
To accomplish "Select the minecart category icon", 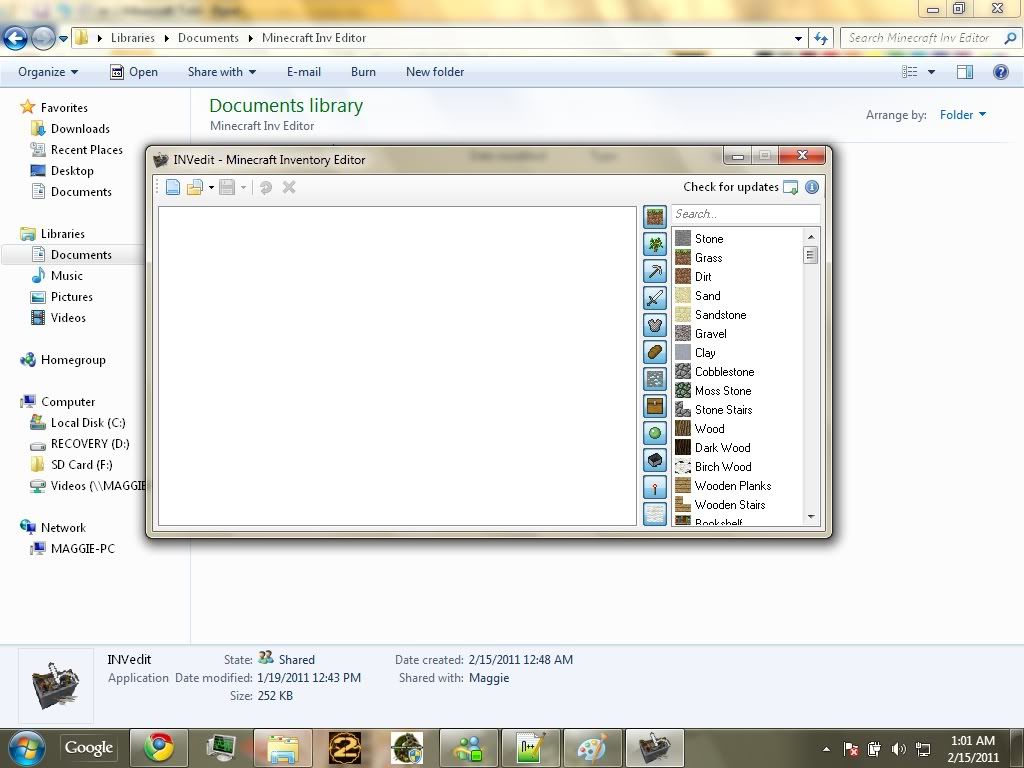I will click(655, 460).
